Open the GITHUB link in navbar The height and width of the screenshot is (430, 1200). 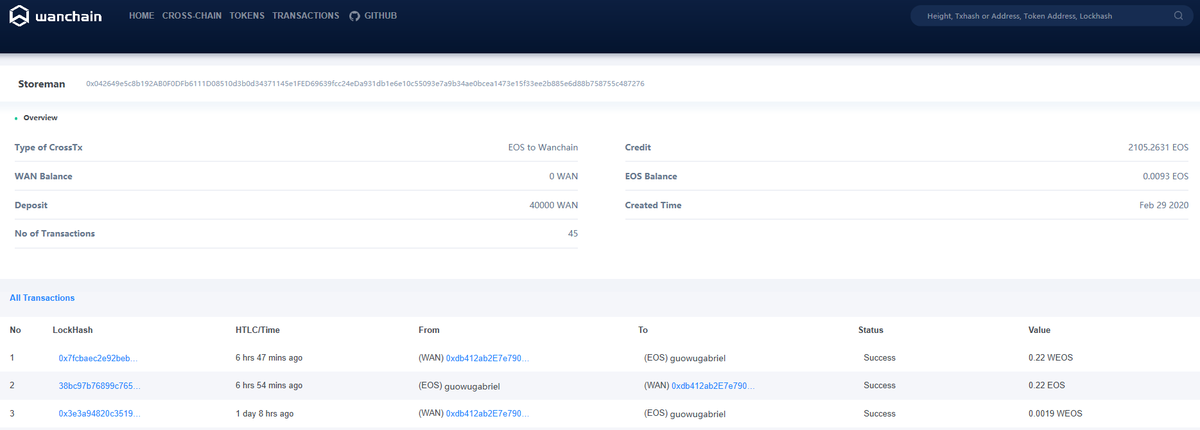[x=381, y=16]
